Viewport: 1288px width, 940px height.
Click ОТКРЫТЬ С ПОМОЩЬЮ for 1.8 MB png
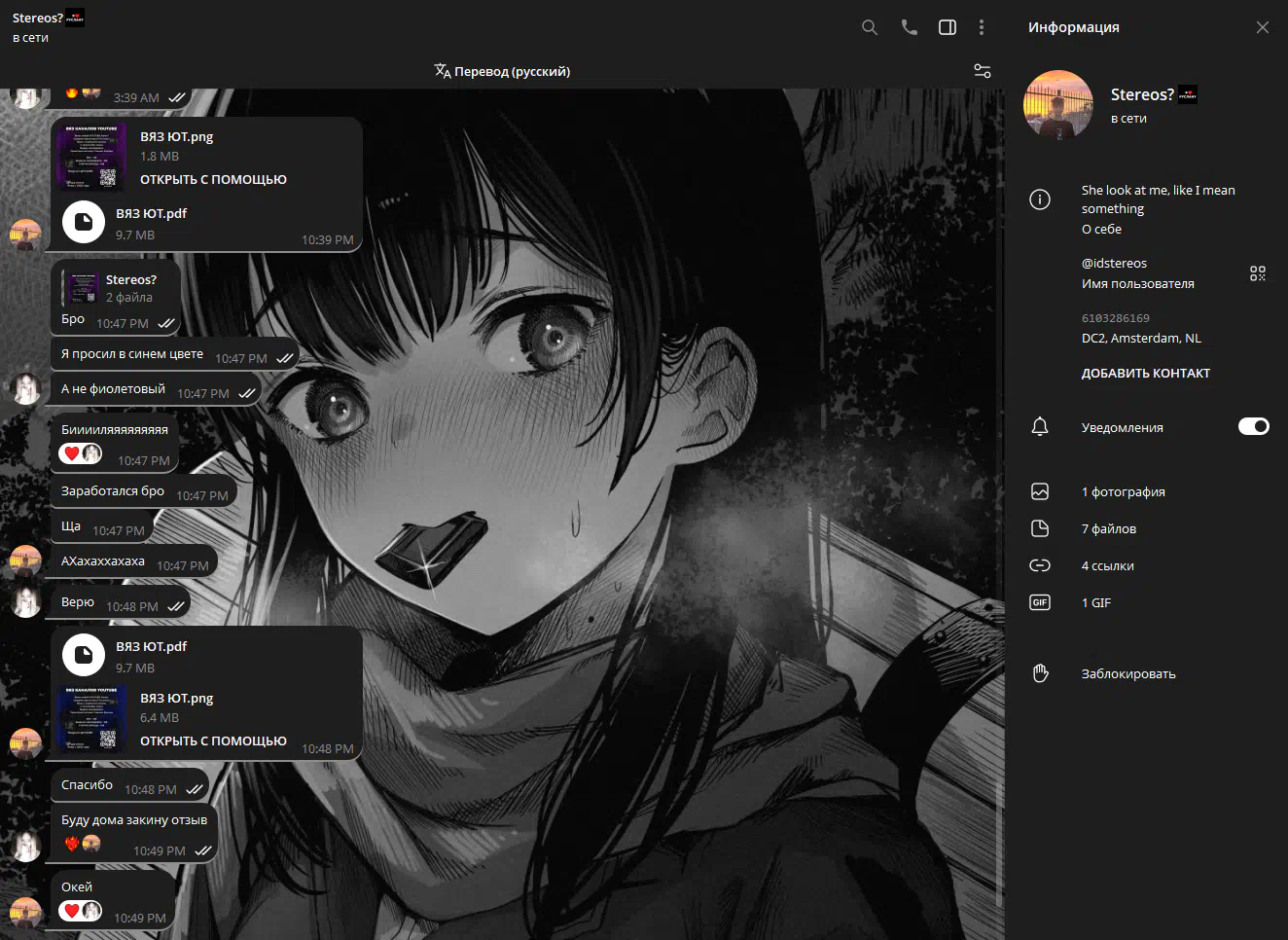click(213, 179)
